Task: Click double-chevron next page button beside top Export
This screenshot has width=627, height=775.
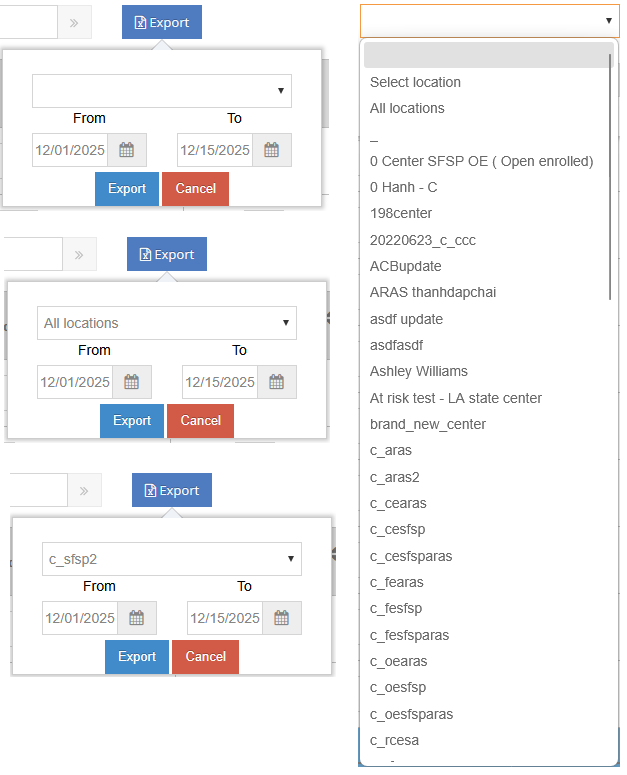Action: (x=74, y=22)
